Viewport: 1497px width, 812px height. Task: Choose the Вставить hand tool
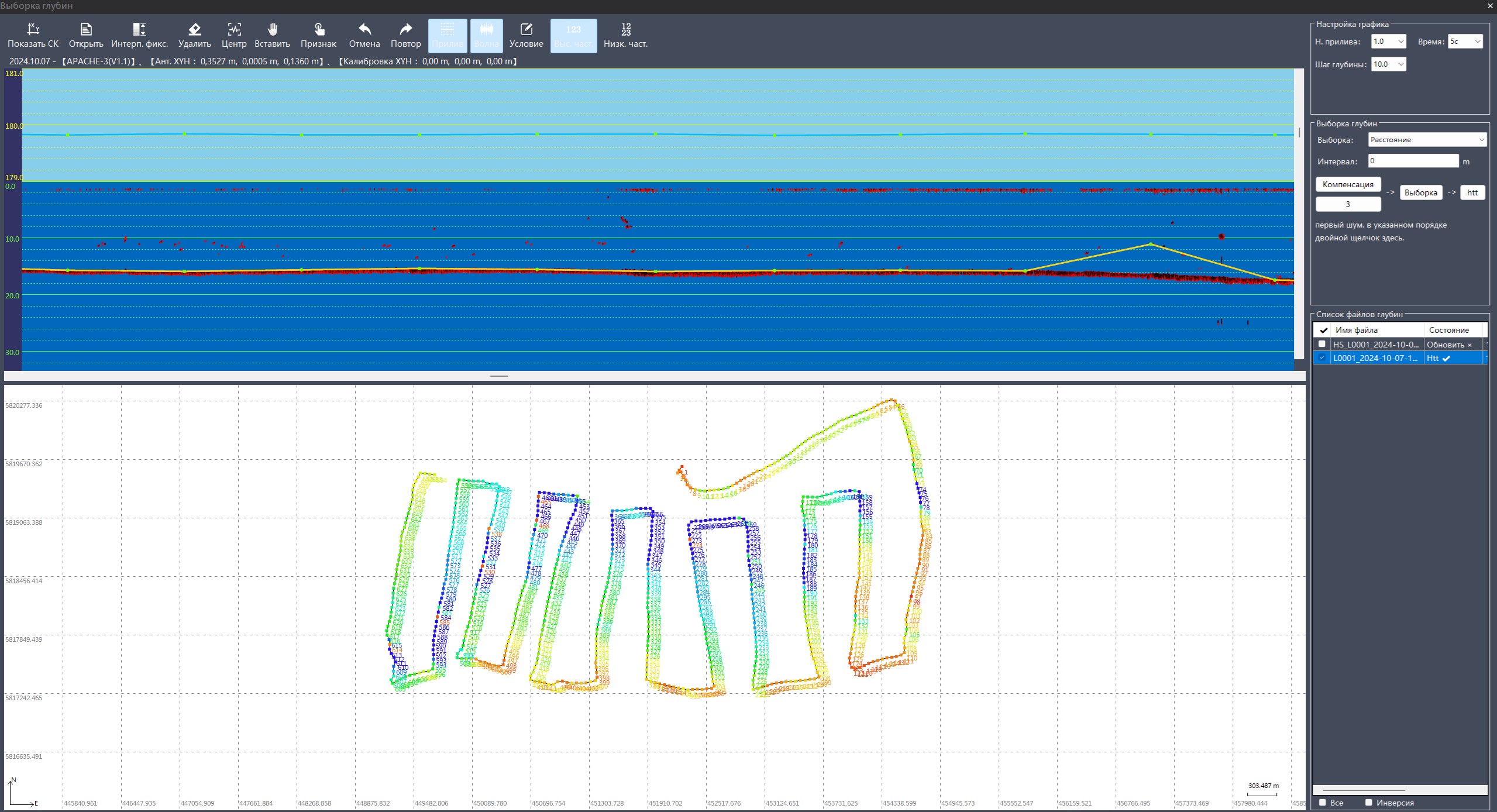[272, 30]
